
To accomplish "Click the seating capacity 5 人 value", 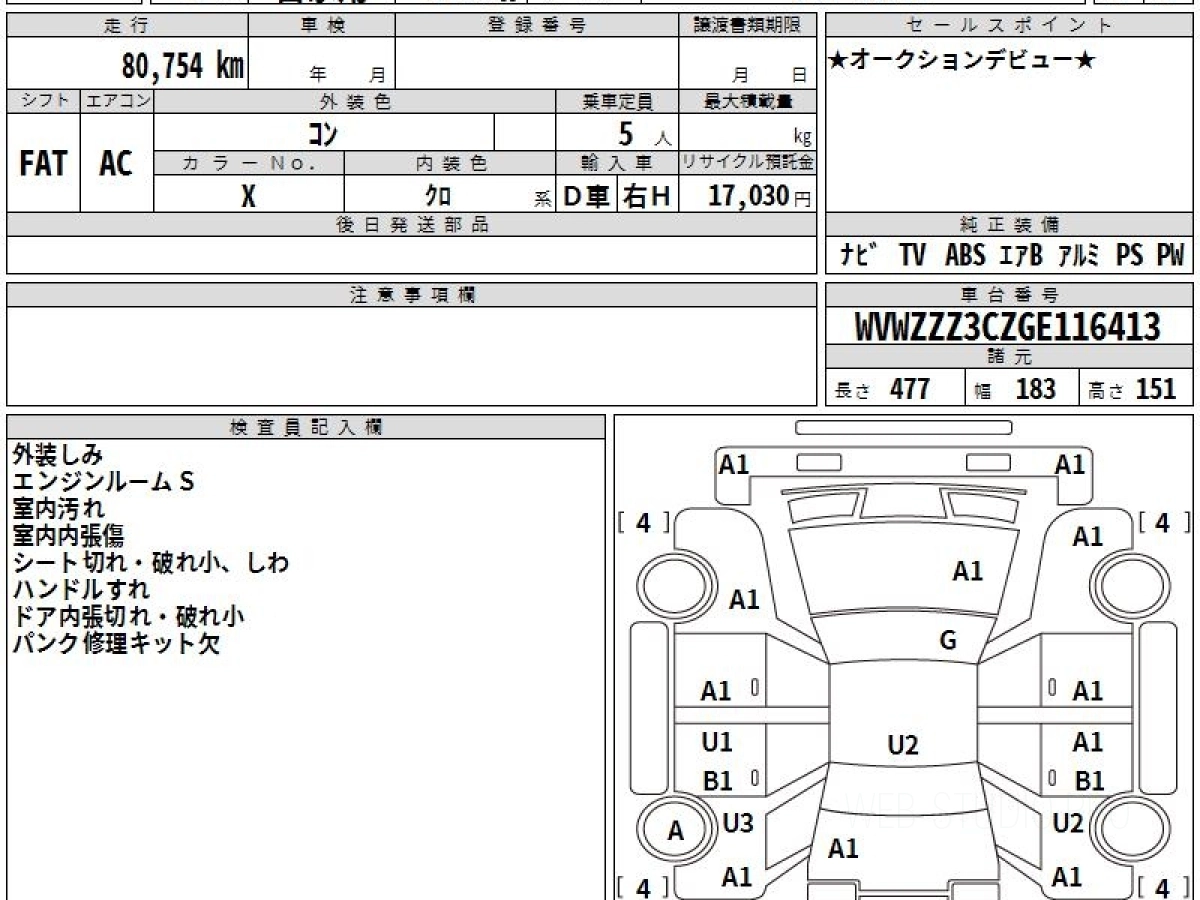I will (x=644, y=133).
